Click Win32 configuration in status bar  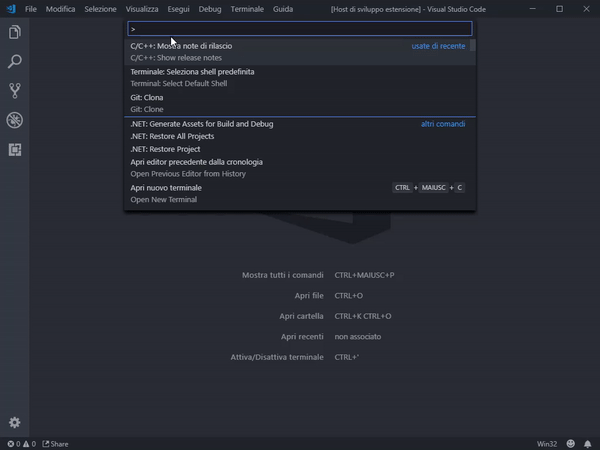coord(547,444)
